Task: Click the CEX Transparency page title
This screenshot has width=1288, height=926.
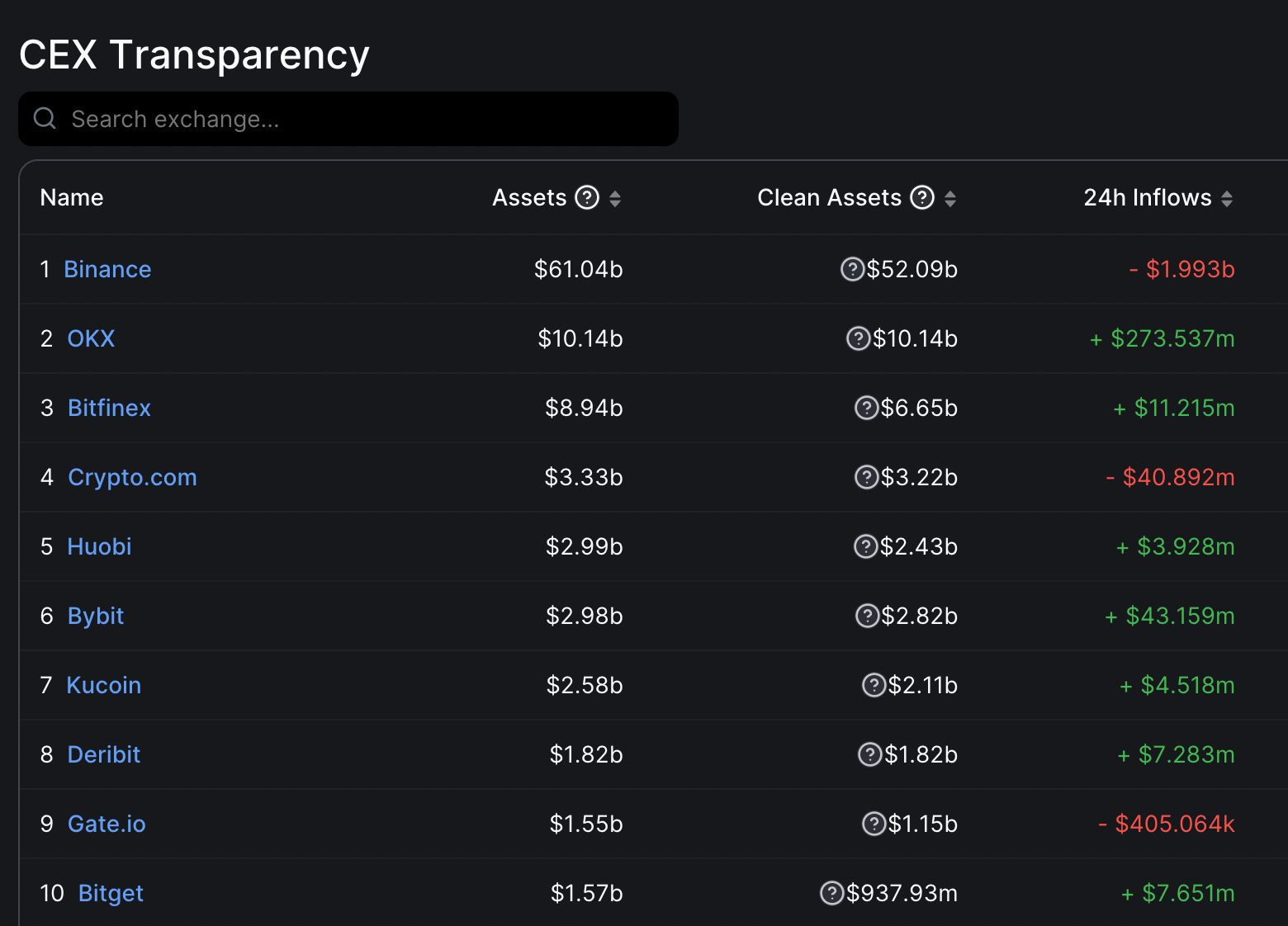Action: coord(194,55)
